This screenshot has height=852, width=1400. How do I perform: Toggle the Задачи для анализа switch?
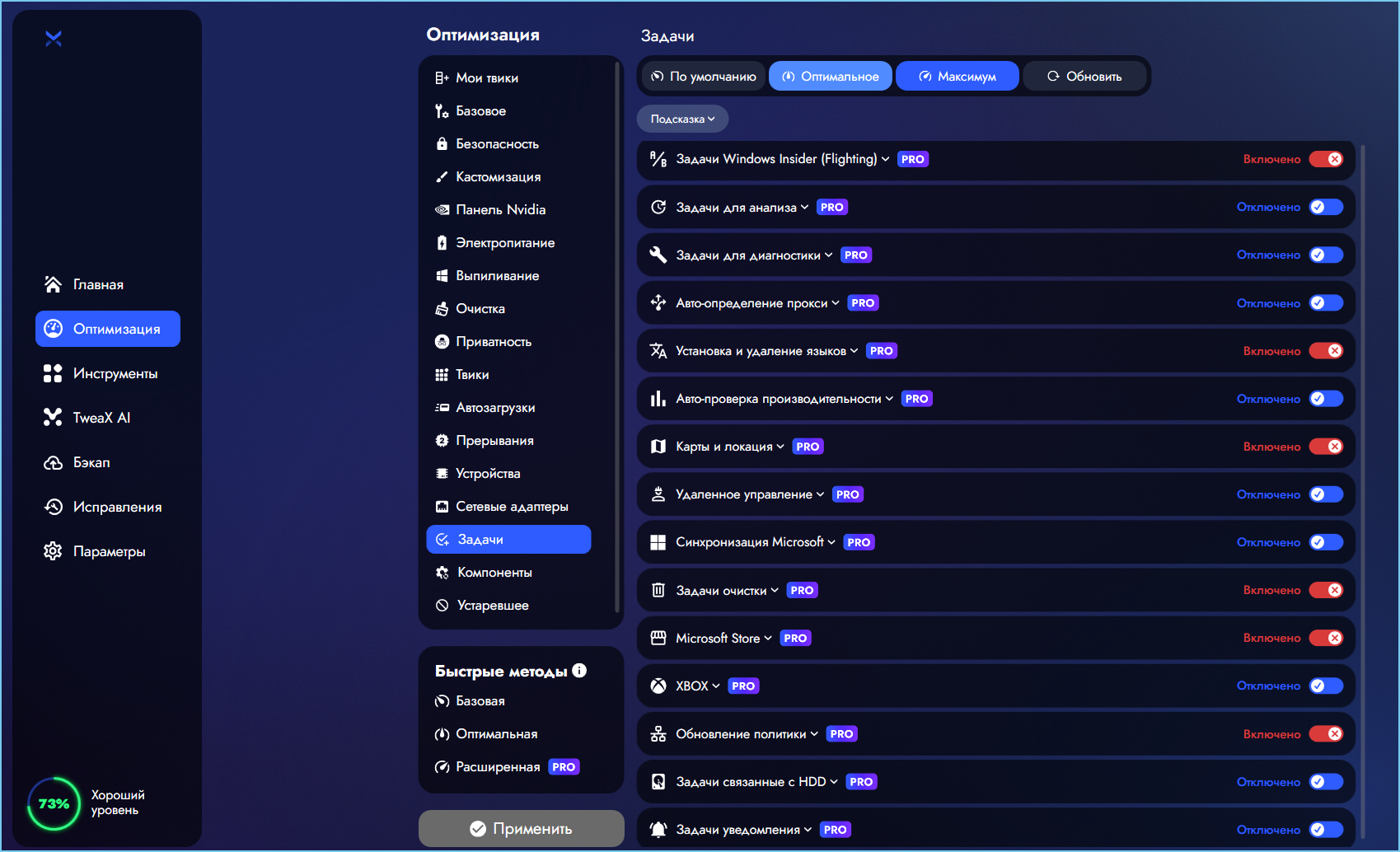pos(1326,207)
